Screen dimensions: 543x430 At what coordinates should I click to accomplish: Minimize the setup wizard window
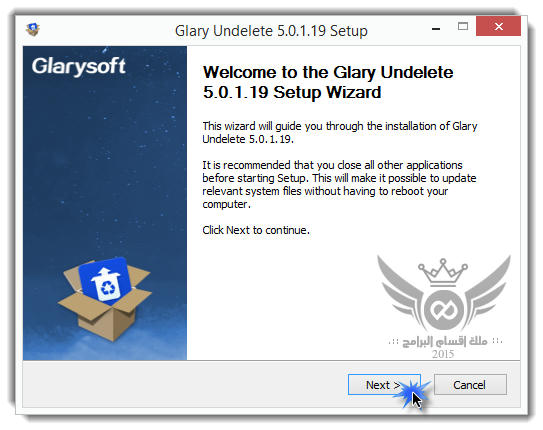click(436, 28)
